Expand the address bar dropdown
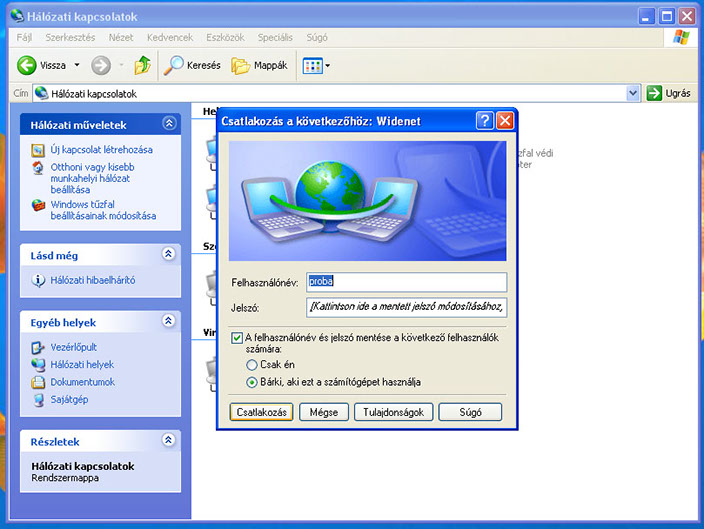The height and width of the screenshot is (529, 704). click(x=633, y=93)
